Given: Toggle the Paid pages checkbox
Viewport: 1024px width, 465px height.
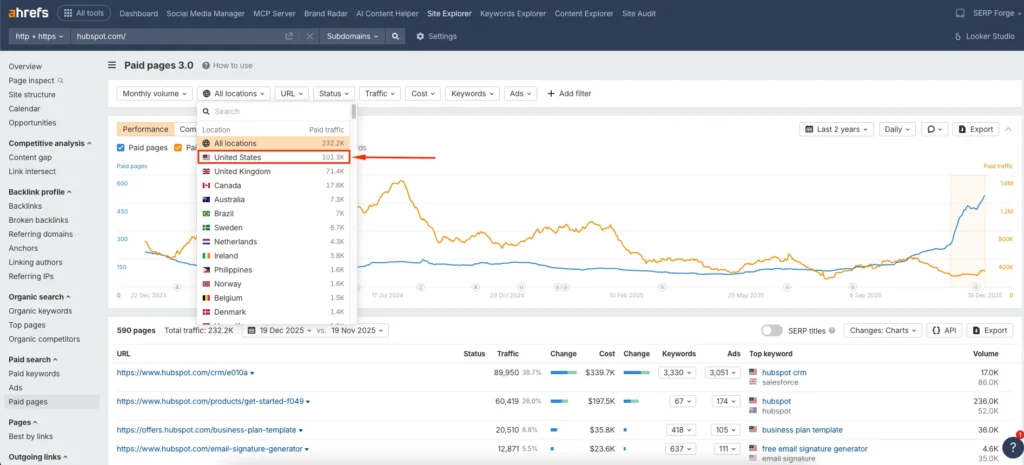Looking at the screenshot, I should click(120, 148).
